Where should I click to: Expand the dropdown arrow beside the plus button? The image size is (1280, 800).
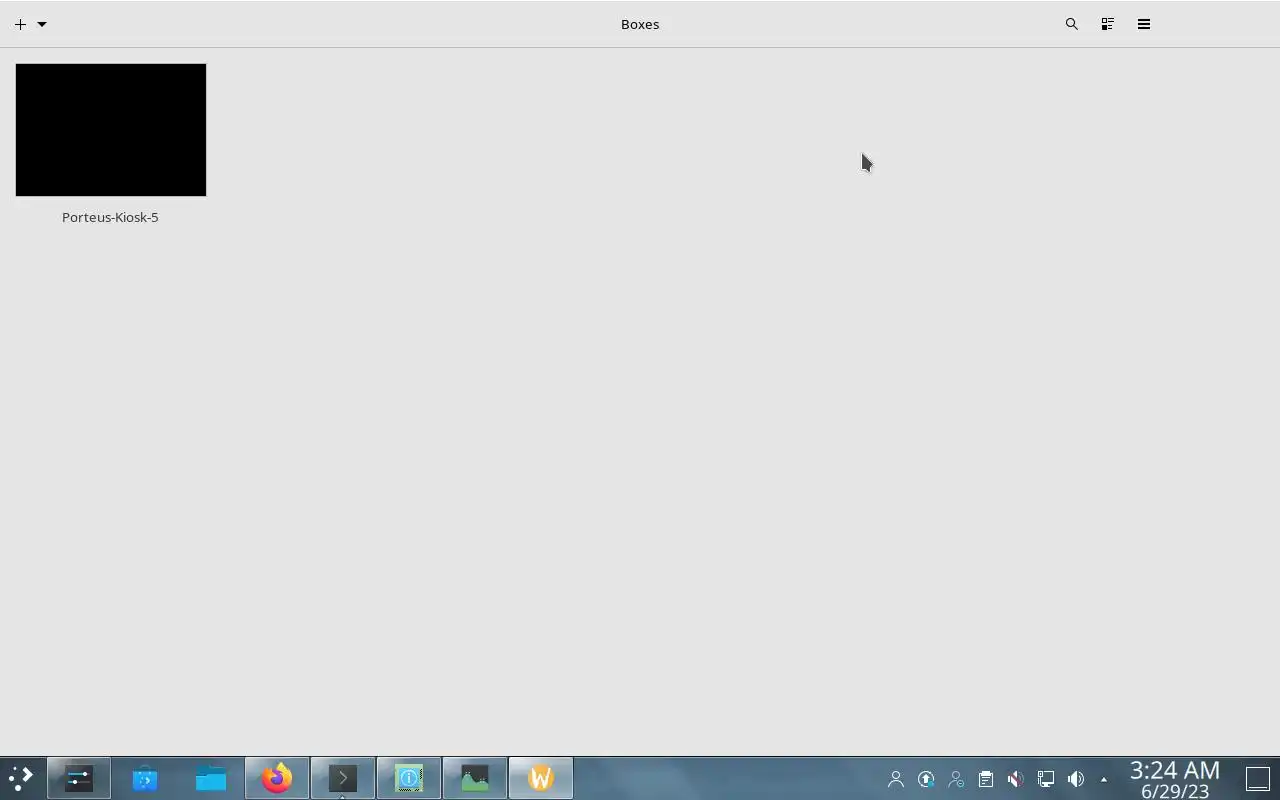coord(42,24)
